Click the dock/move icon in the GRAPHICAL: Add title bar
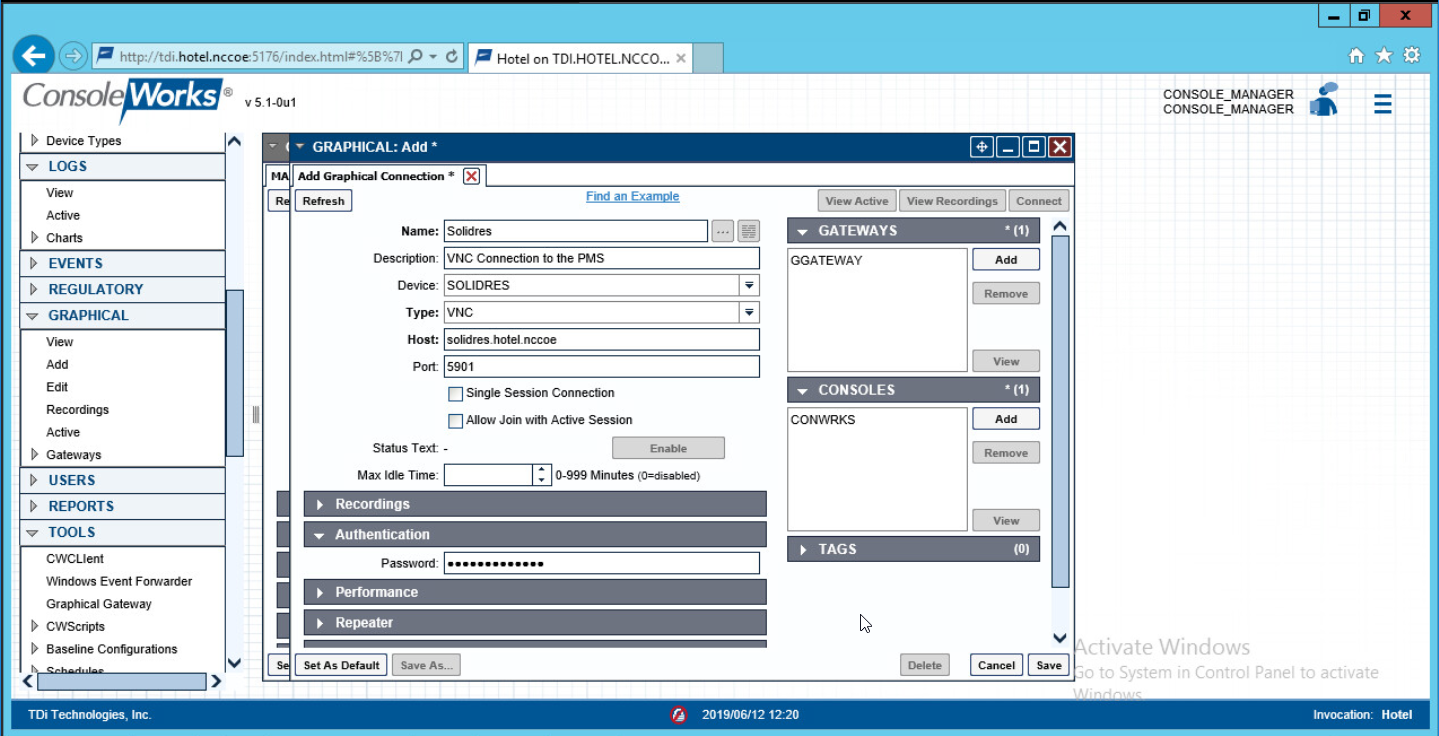Viewport: 1439px width, 736px height. point(982,147)
